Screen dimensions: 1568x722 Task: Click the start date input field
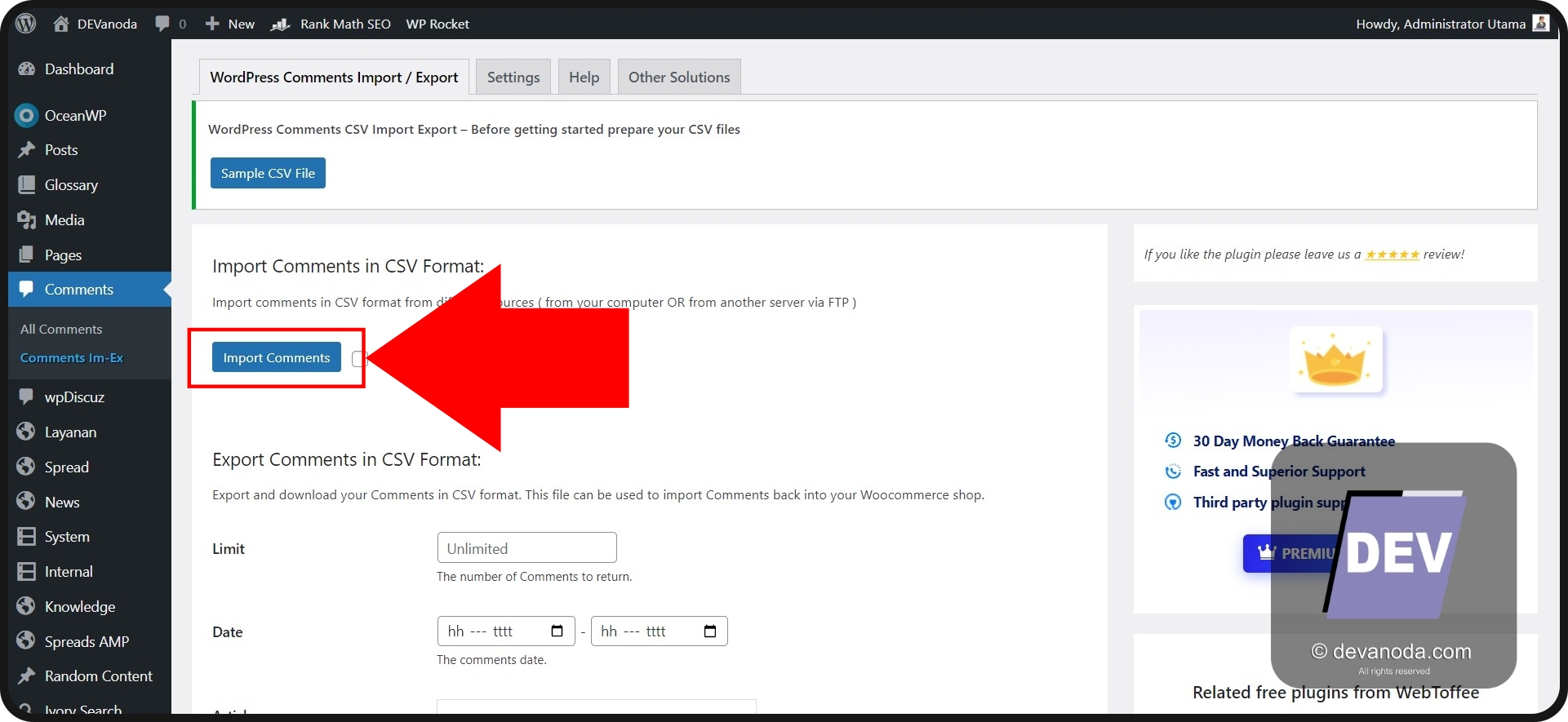[x=506, y=631]
